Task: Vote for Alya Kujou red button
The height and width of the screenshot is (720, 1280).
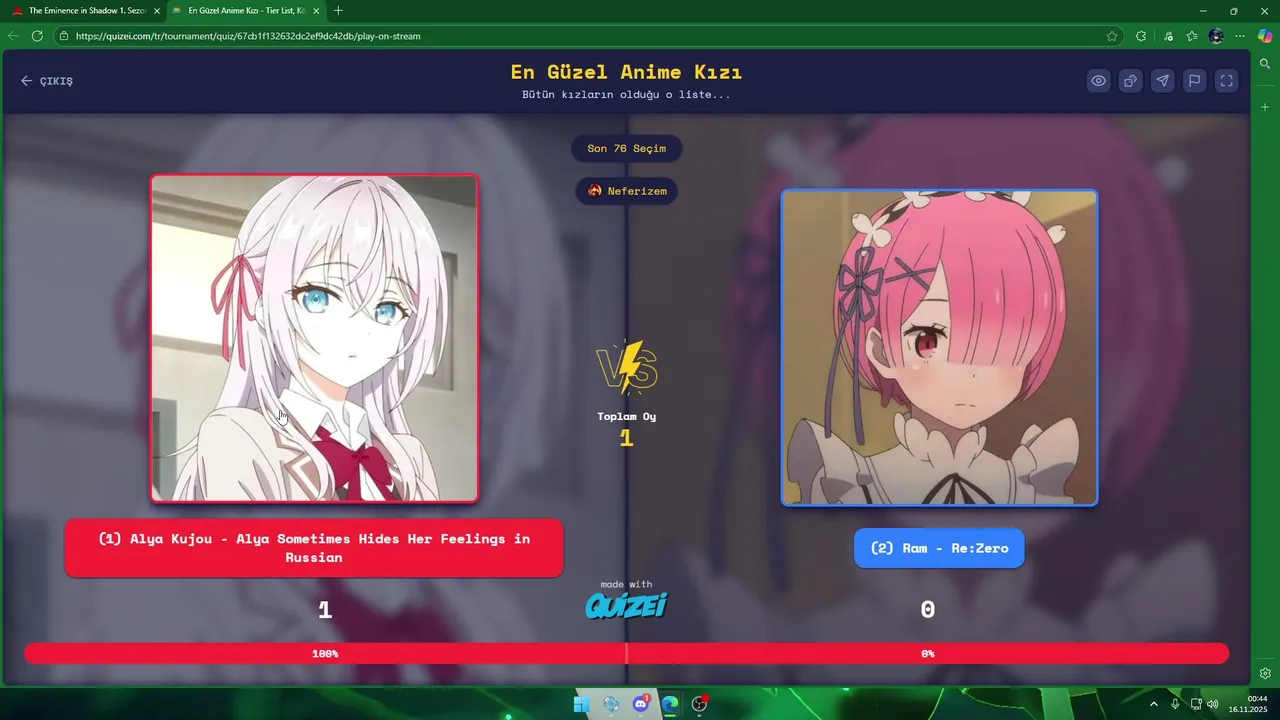Action: click(x=314, y=548)
